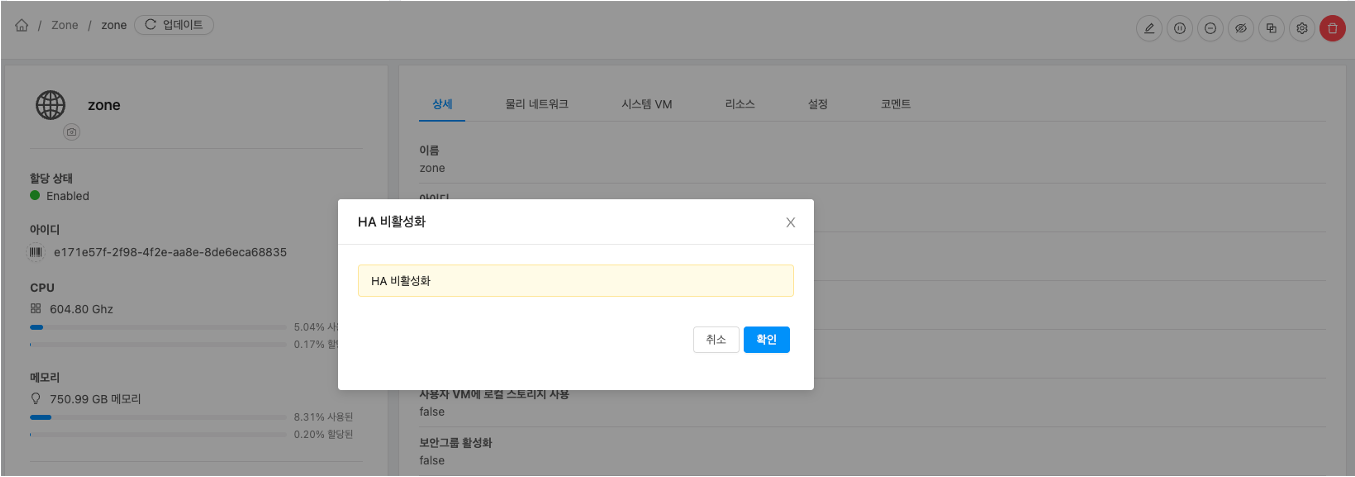Click the HA 비활성화 yellow message box

pyautogui.click(x=576, y=281)
